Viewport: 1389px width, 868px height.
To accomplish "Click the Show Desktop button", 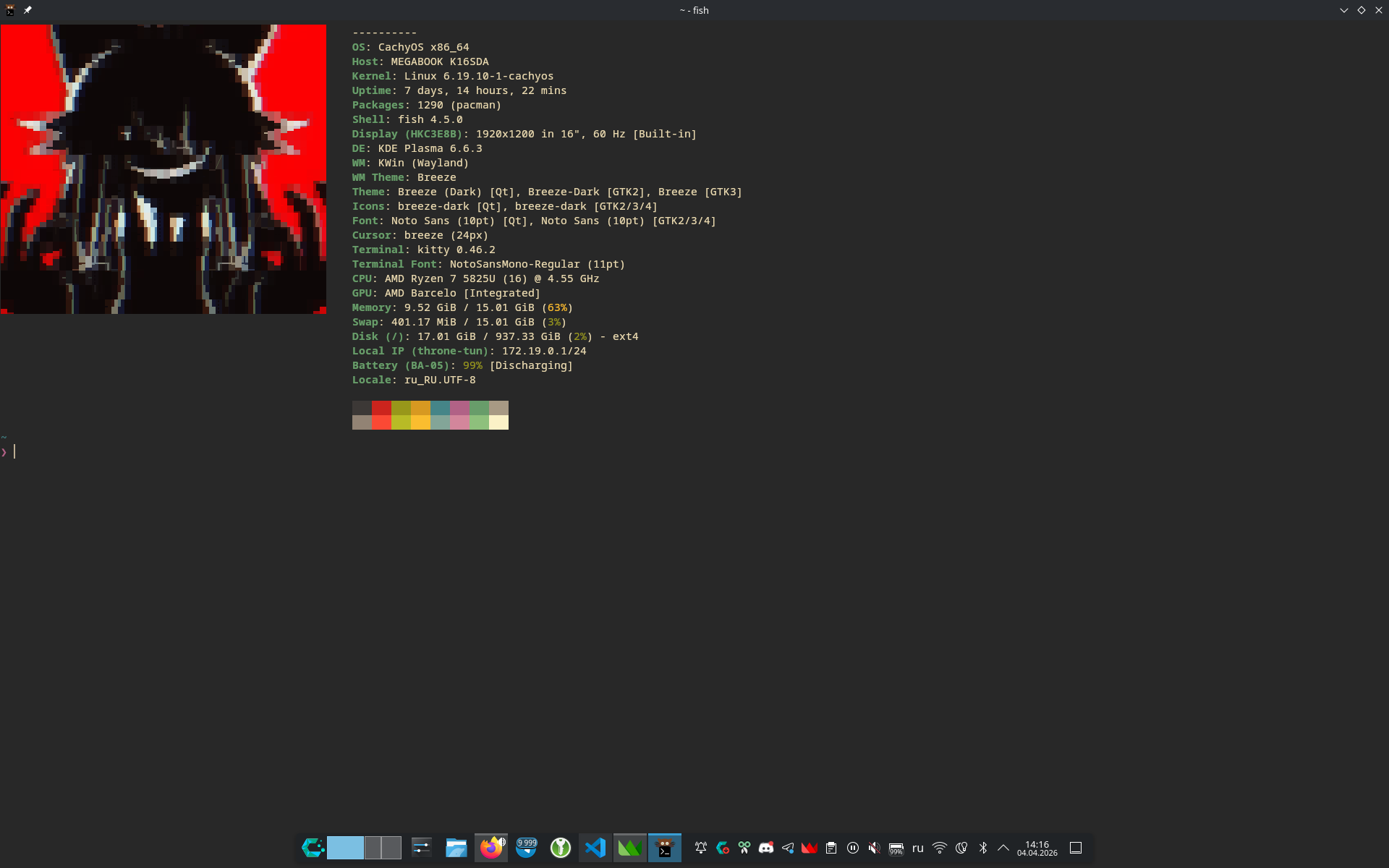I will click(x=1076, y=848).
